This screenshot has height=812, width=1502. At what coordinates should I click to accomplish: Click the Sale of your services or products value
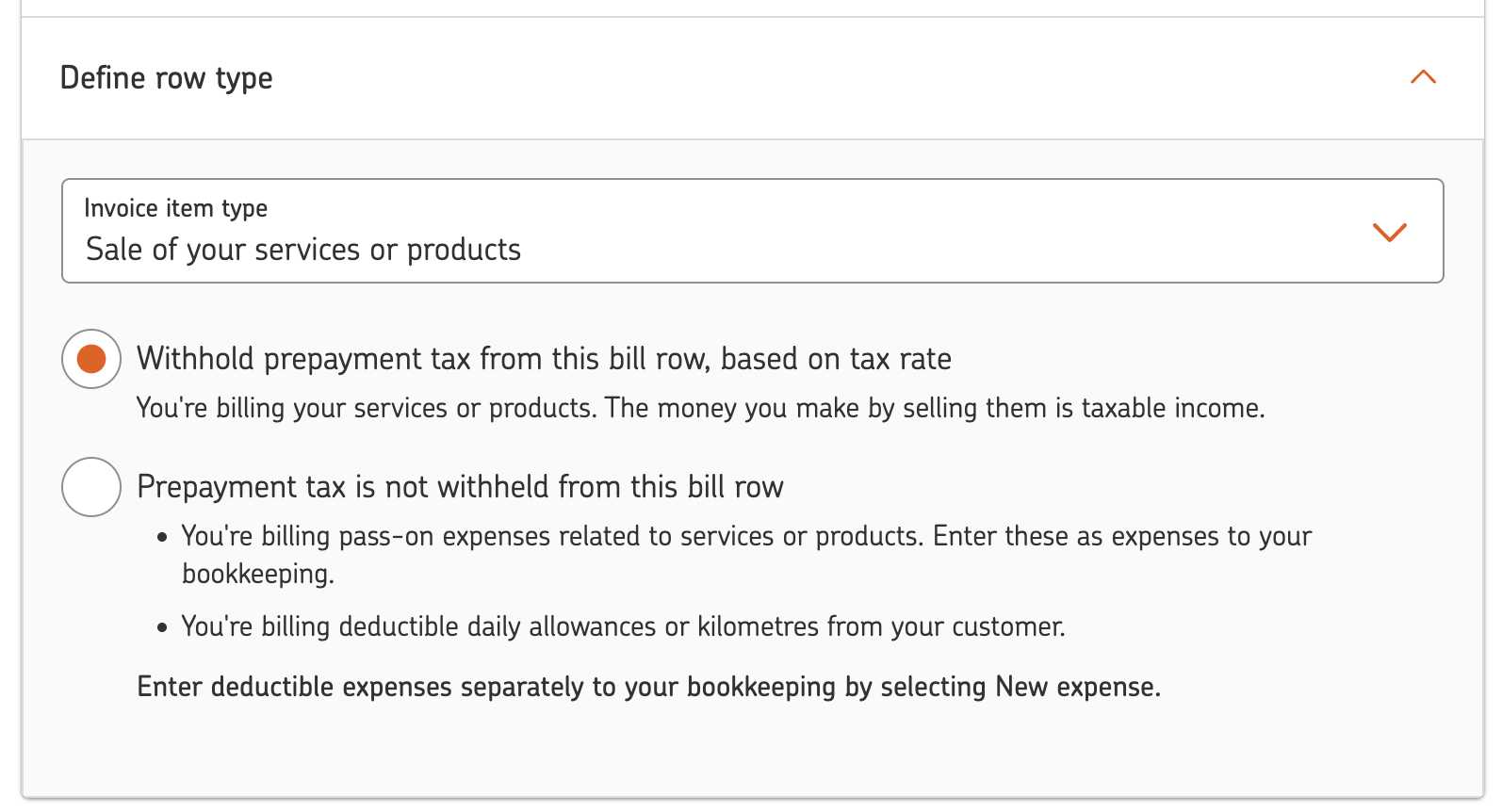click(302, 250)
